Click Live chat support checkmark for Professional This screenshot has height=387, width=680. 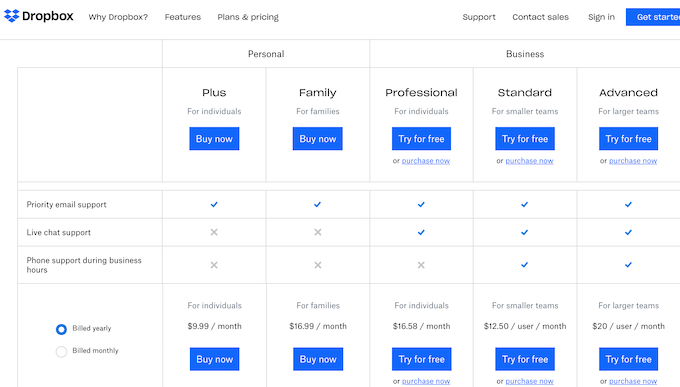pyautogui.click(x=421, y=233)
